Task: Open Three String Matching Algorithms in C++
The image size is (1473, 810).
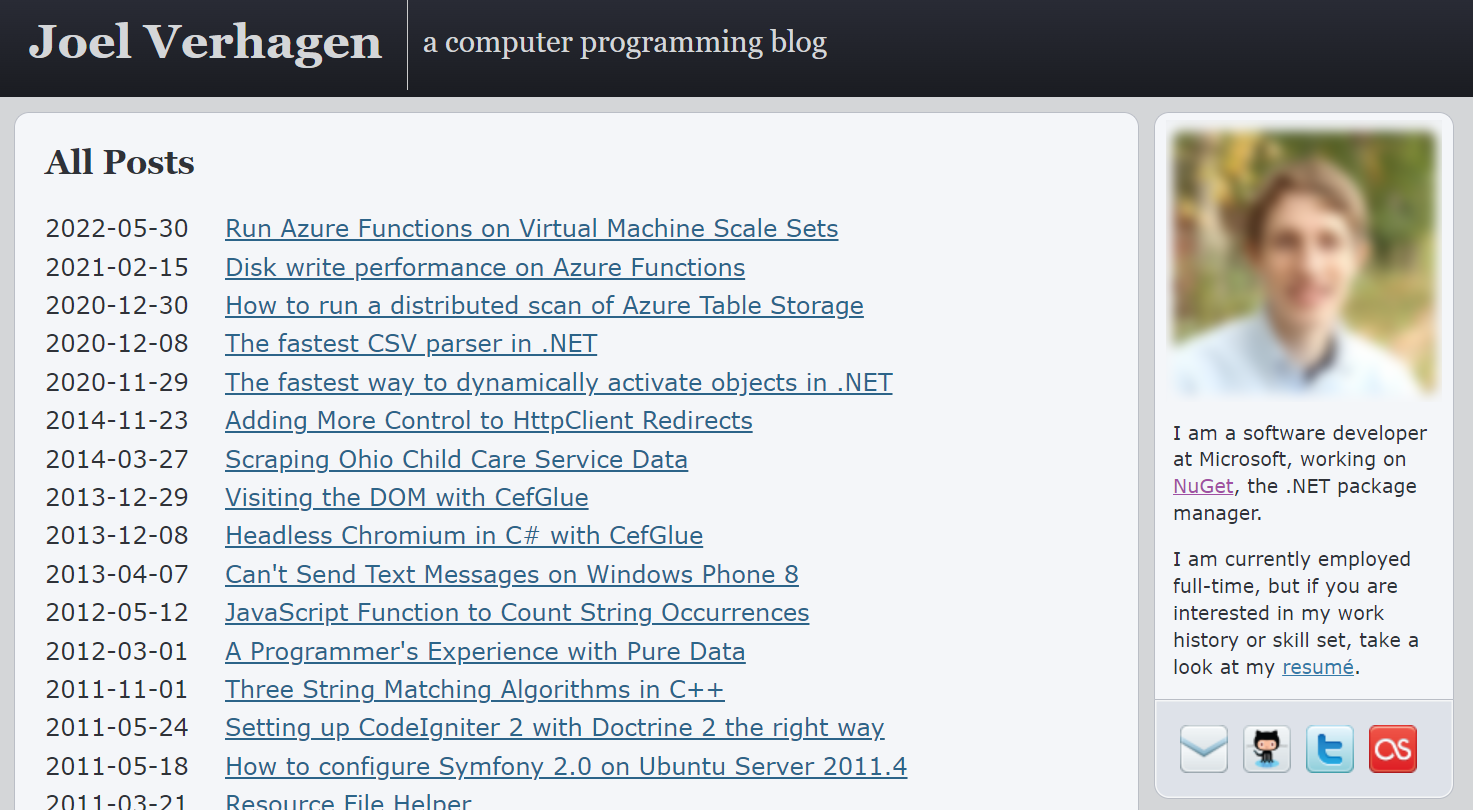Action: point(474,690)
